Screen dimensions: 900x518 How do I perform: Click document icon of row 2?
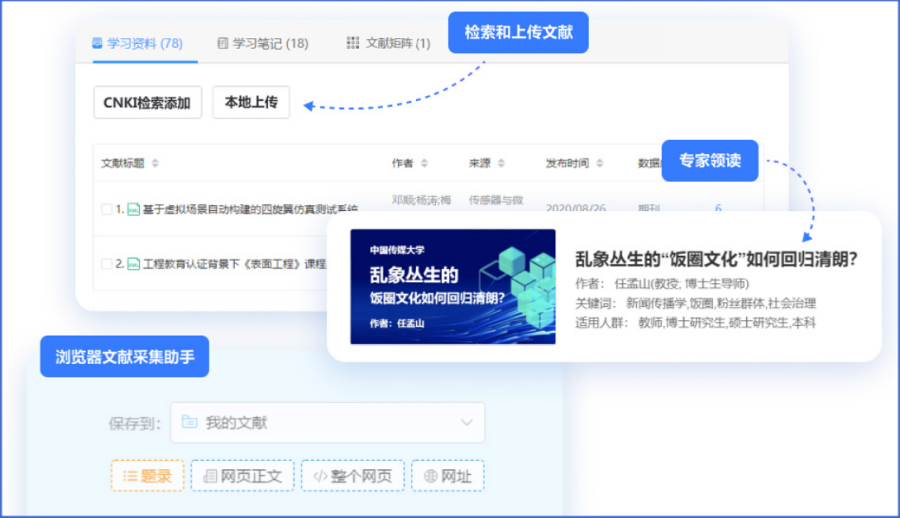click(133, 264)
